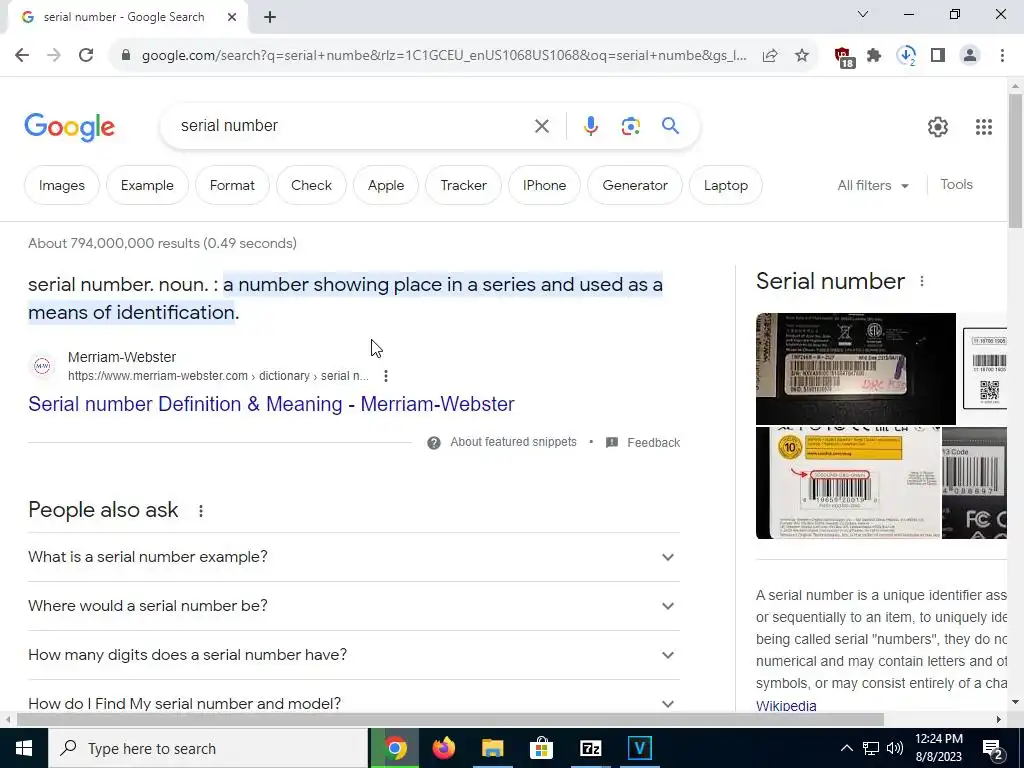Image resolution: width=1024 pixels, height=768 pixels.
Task: Select the Check filter chip
Action: click(x=312, y=185)
